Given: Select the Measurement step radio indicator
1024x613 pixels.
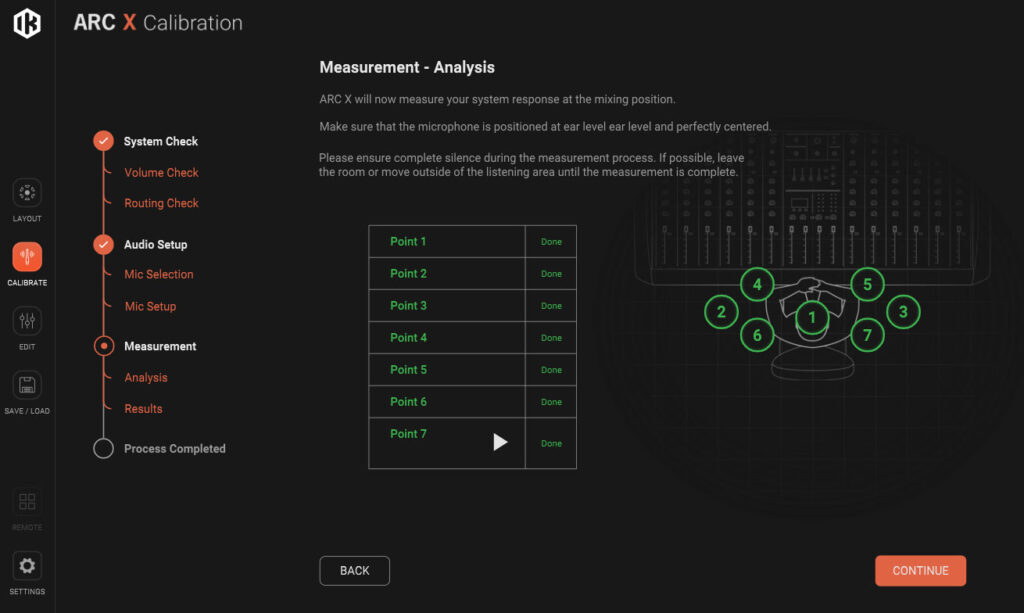Looking at the screenshot, I should (x=103, y=346).
